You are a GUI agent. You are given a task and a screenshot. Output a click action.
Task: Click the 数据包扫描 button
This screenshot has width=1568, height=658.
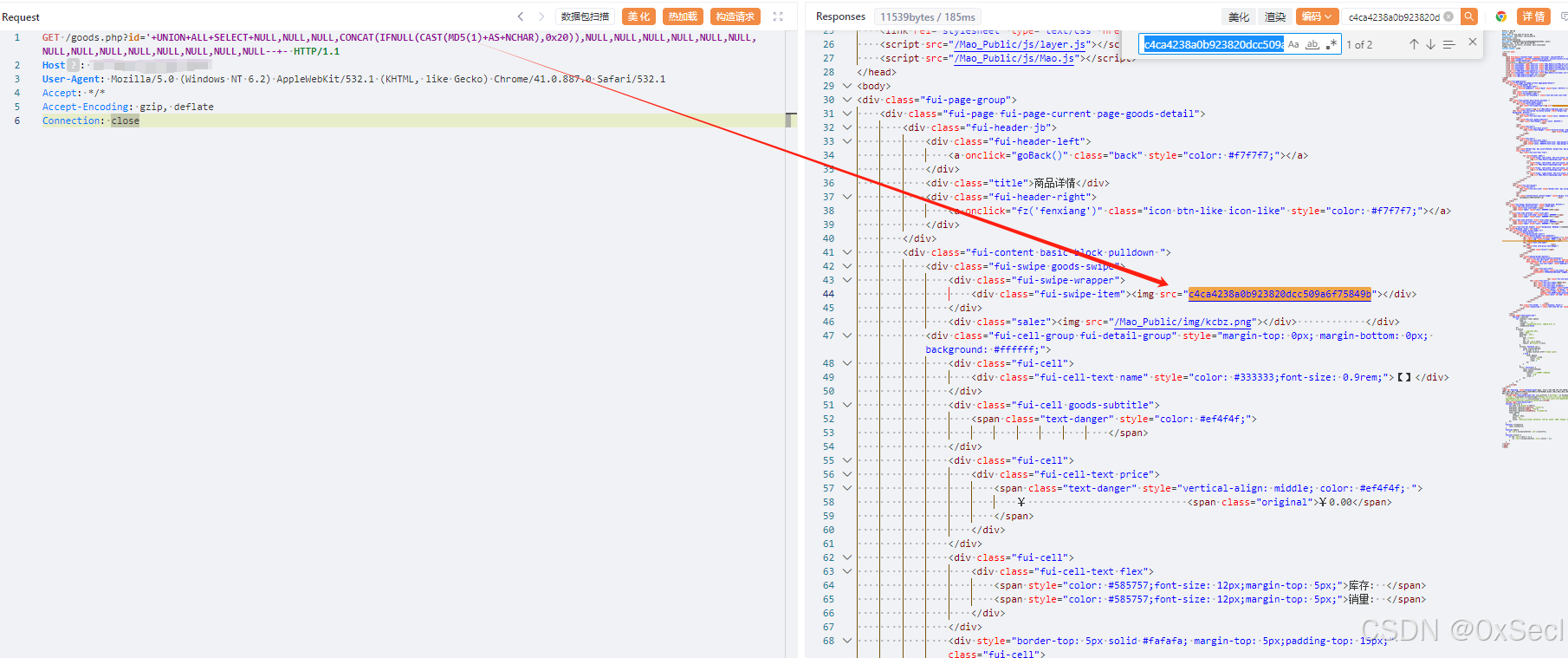(x=586, y=16)
